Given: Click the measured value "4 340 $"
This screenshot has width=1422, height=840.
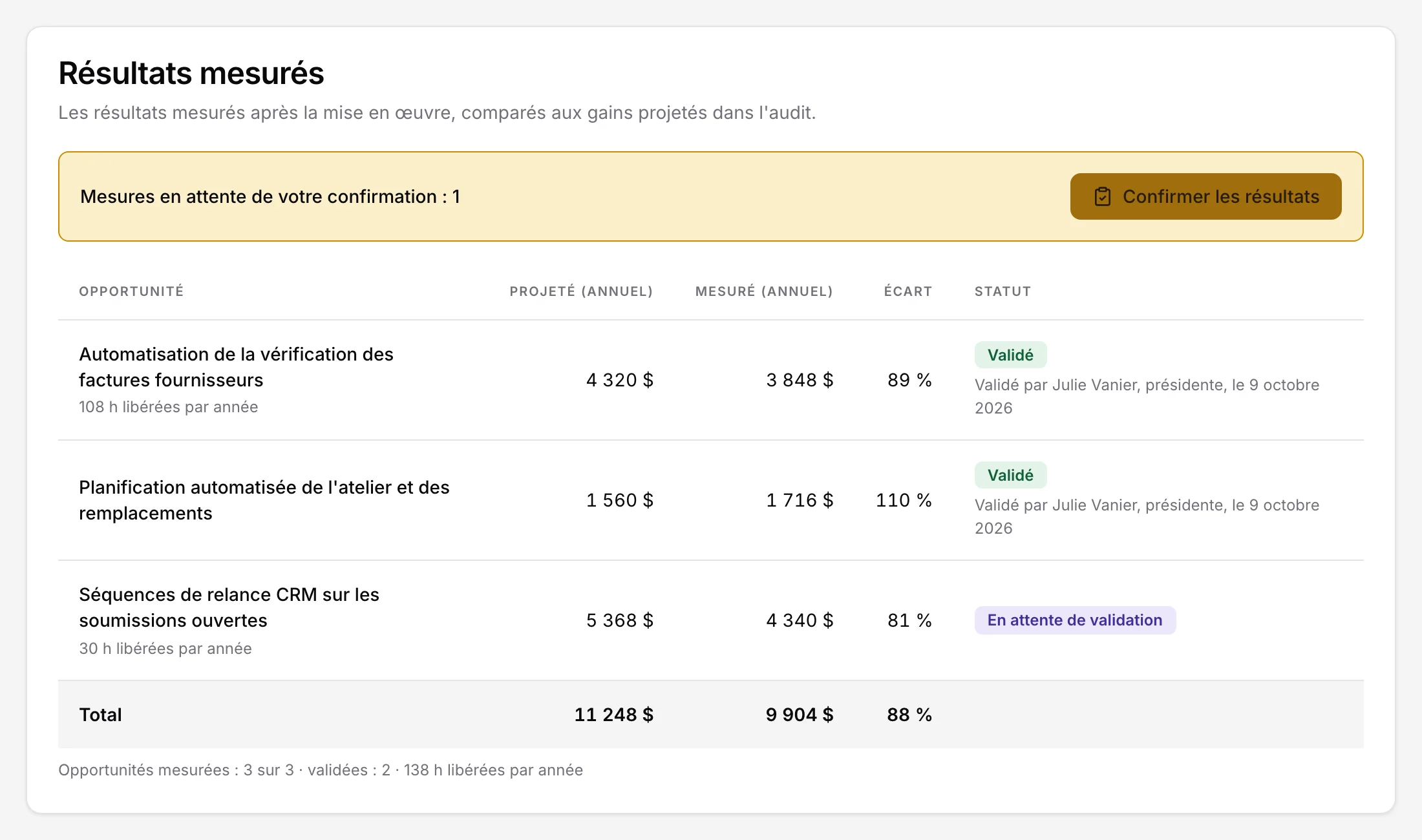Looking at the screenshot, I should pyautogui.click(x=800, y=620).
